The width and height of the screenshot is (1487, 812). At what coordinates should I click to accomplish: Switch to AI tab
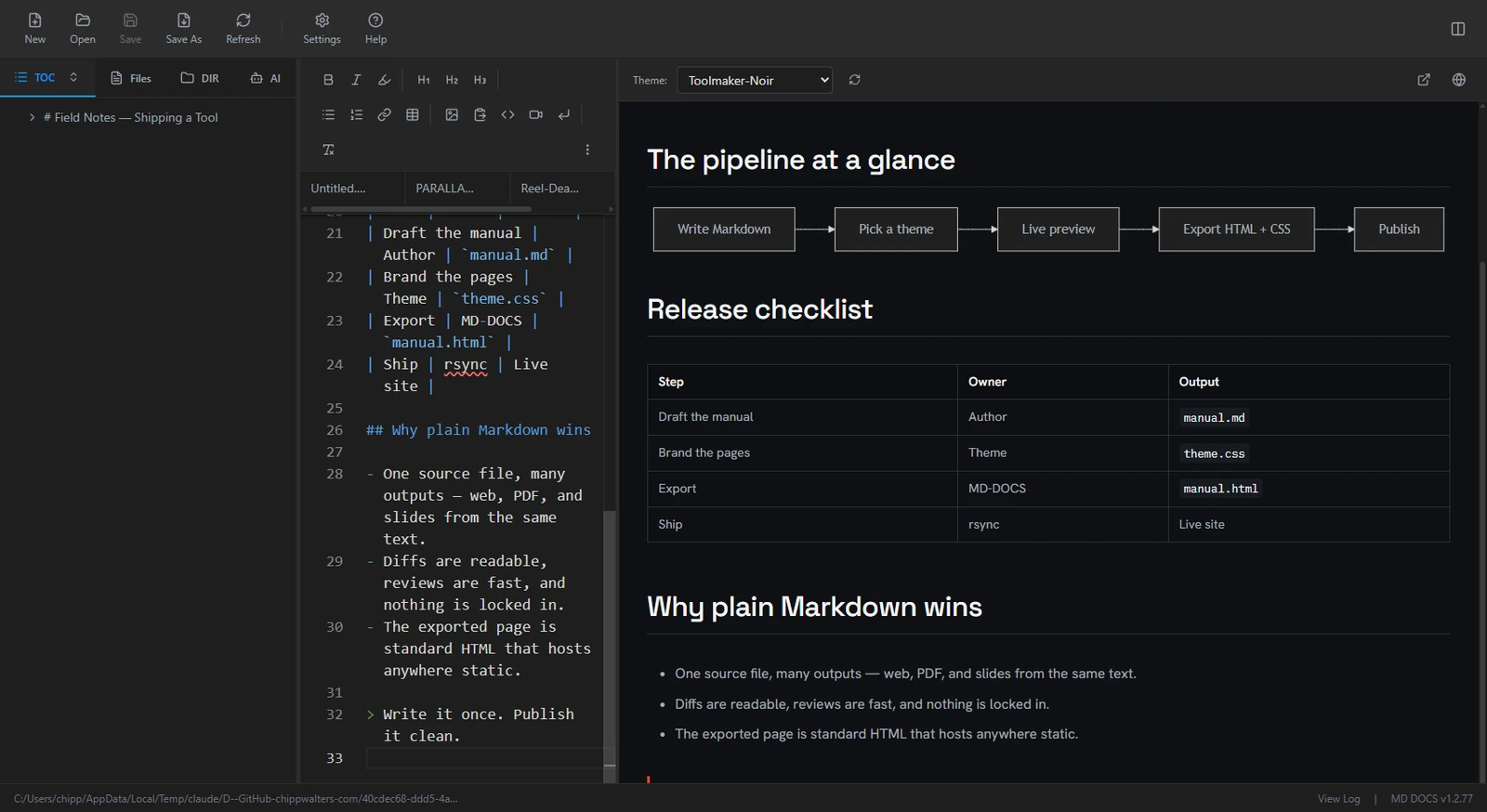(x=266, y=78)
